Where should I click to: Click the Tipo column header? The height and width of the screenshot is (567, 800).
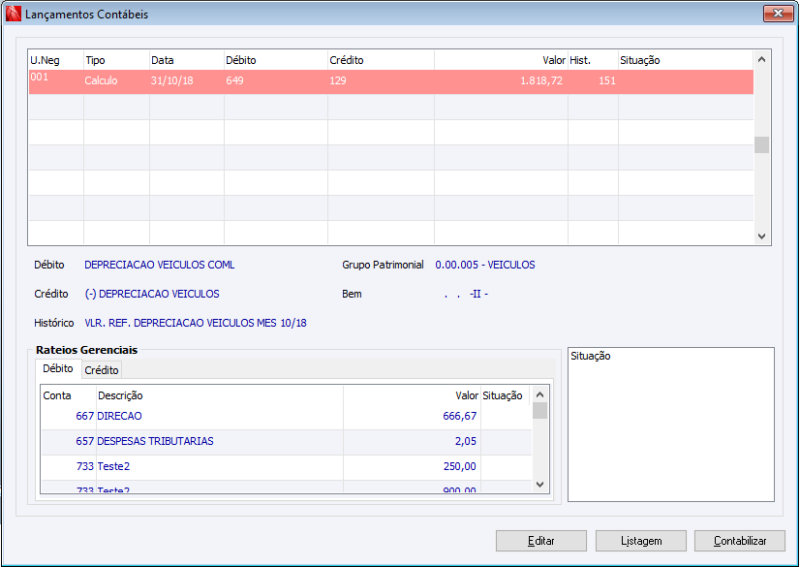pyautogui.click(x=116, y=60)
